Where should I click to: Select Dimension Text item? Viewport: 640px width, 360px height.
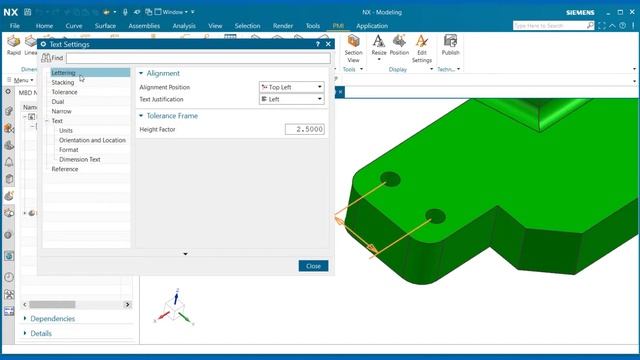click(x=80, y=159)
